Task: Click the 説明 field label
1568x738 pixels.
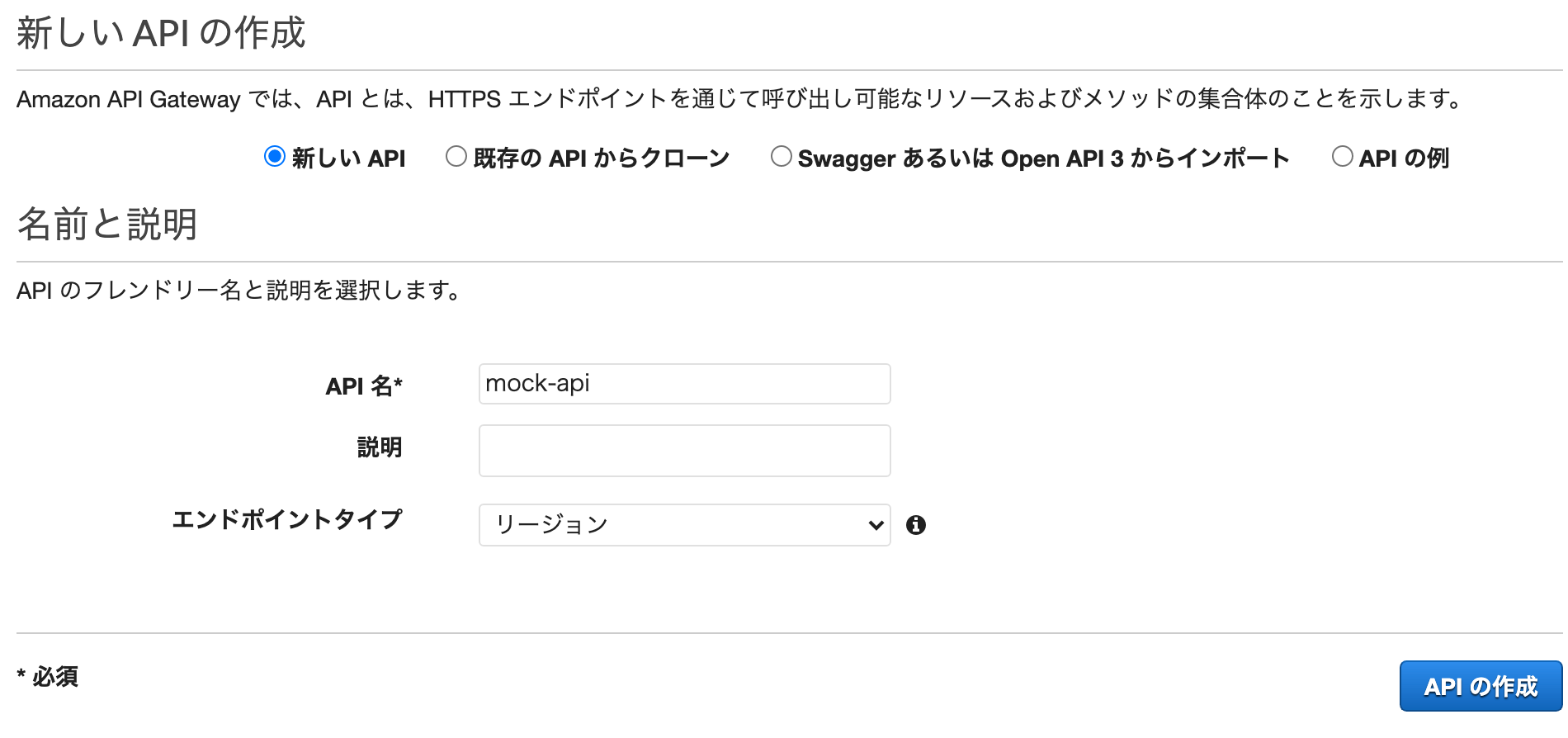Action: point(380,447)
